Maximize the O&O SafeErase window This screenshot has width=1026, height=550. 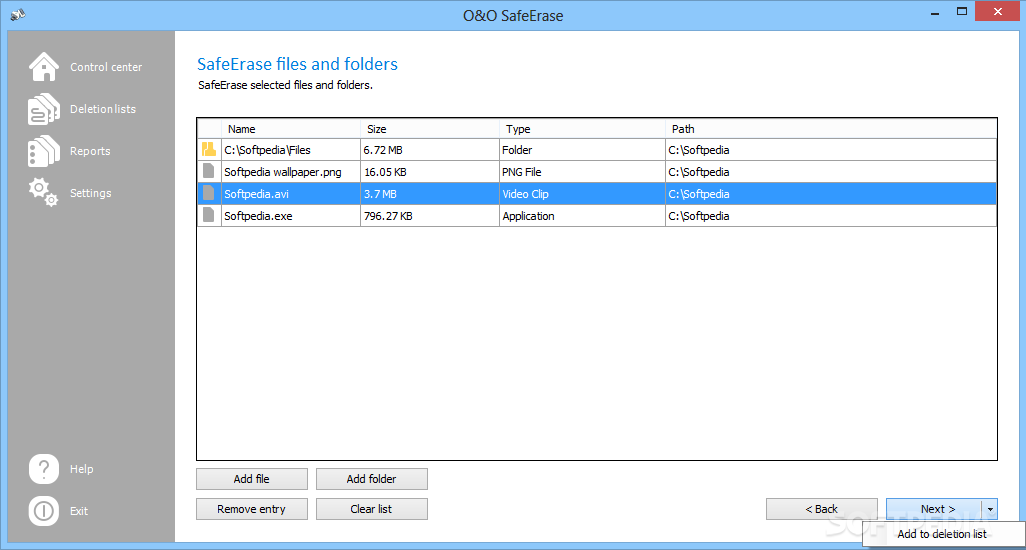962,12
